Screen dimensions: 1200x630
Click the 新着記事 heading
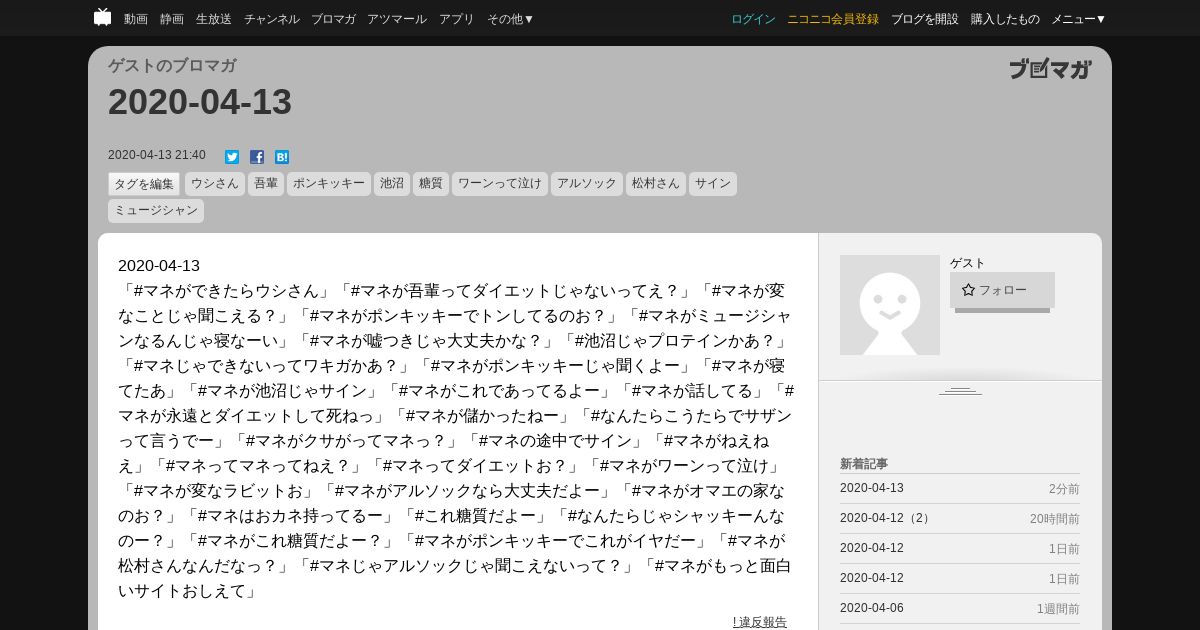coord(864,464)
